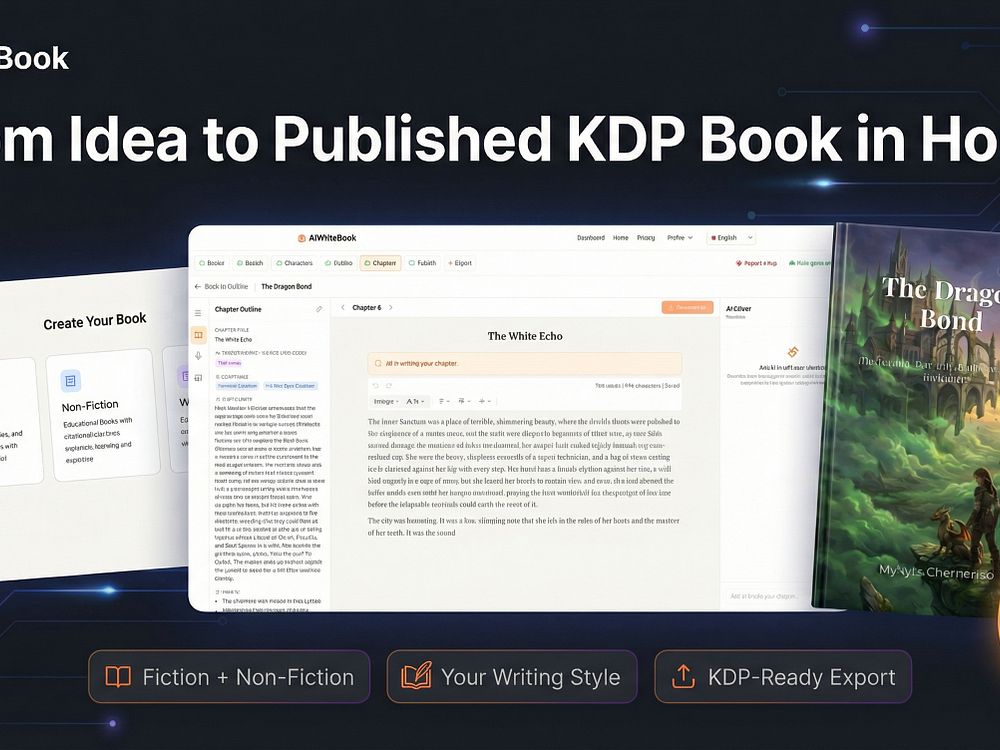Image resolution: width=1000 pixels, height=750 pixels.
Task: Click the purple tag in Chapter Outline
Action: tap(229, 363)
